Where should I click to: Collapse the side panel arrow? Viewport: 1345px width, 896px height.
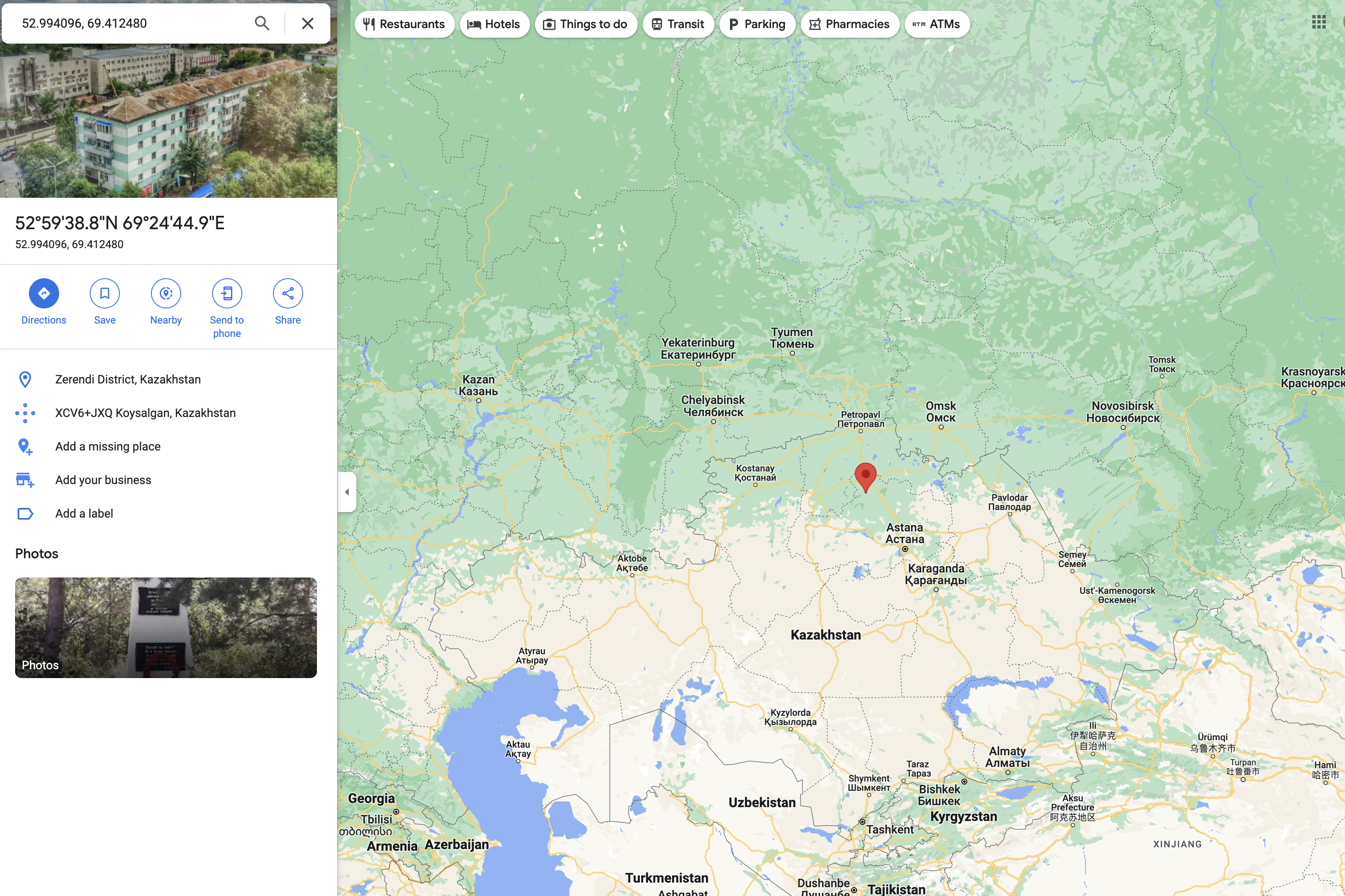(347, 492)
